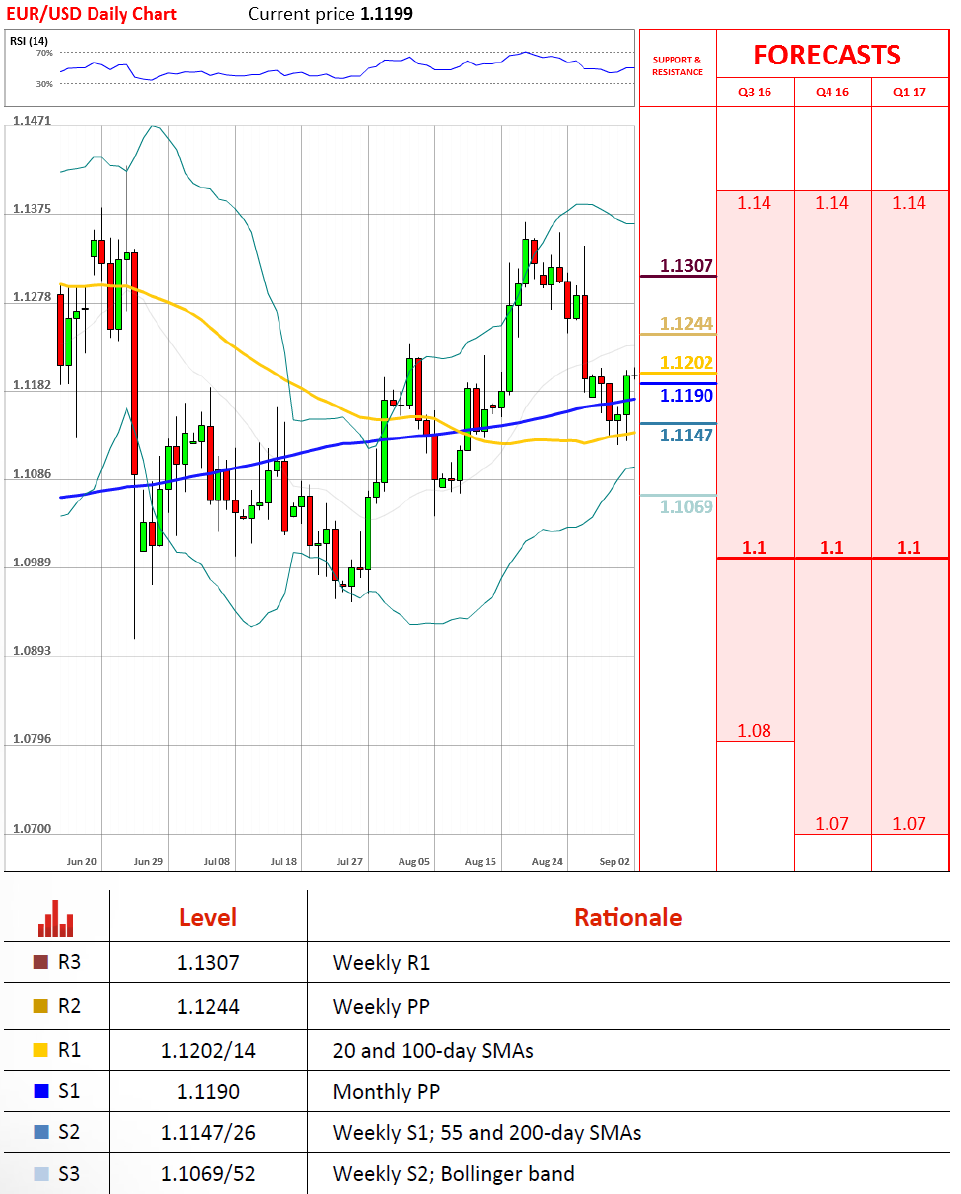Click the 1.1182 price axis label
The height and width of the screenshot is (1194, 961).
pyautogui.click(x=32, y=385)
